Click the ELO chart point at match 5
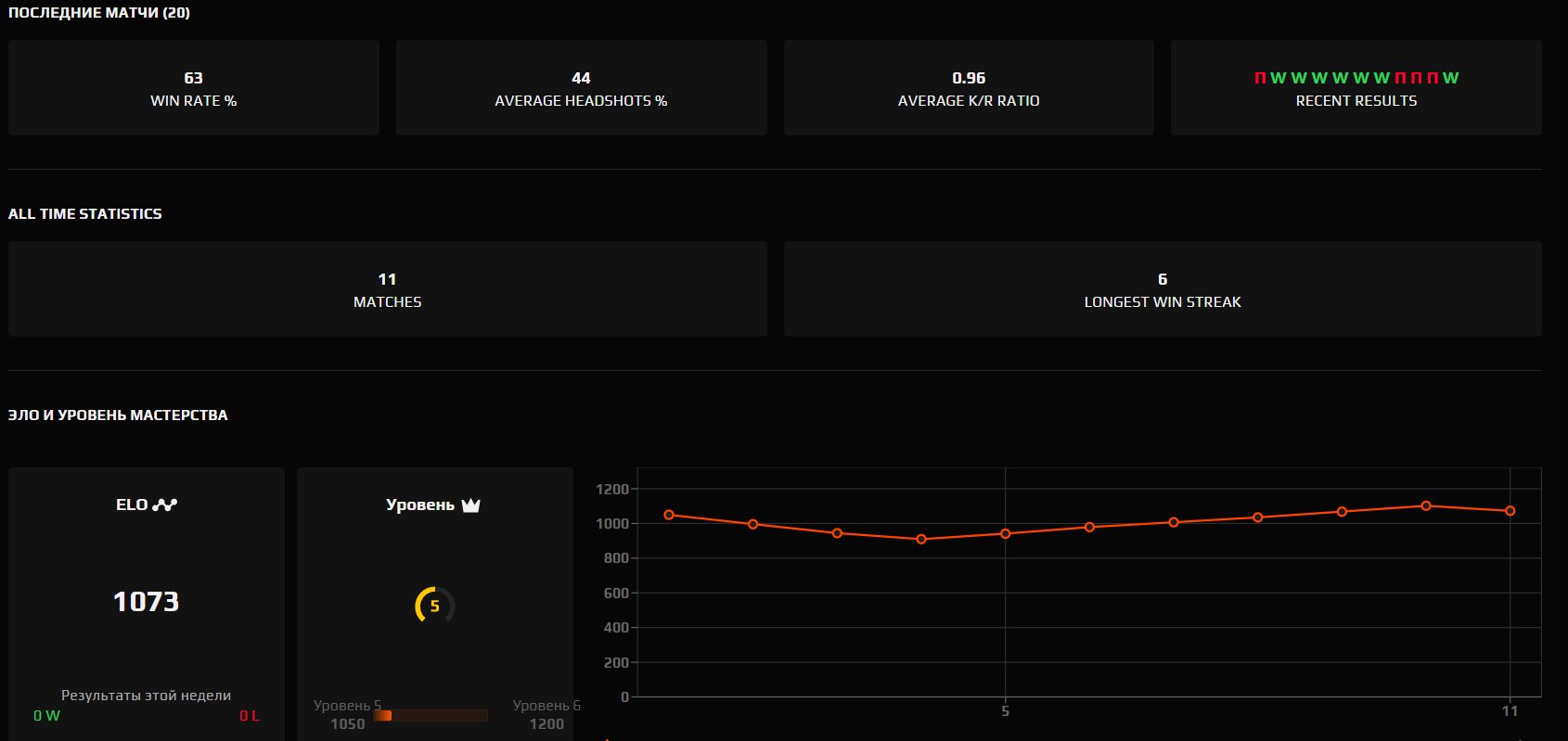The image size is (1568, 741). (x=1006, y=533)
